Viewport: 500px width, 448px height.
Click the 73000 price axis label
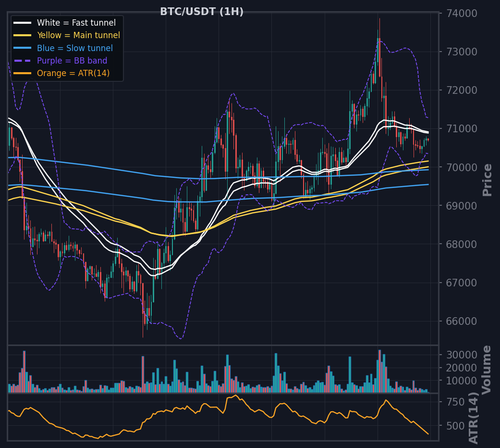[462, 52]
